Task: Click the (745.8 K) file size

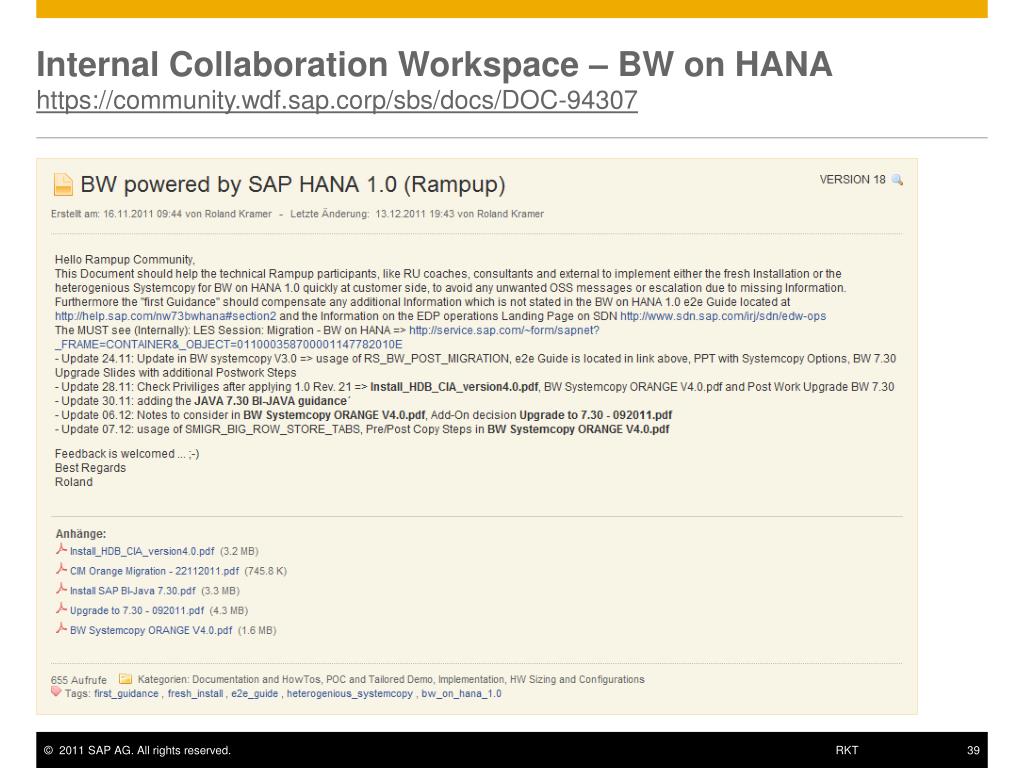Action: pyautogui.click(x=266, y=571)
